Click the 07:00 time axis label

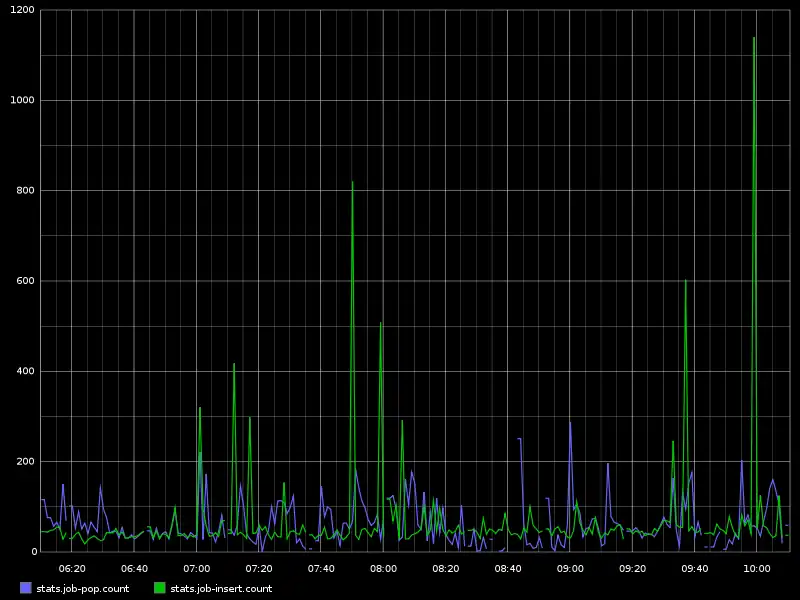(196, 568)
